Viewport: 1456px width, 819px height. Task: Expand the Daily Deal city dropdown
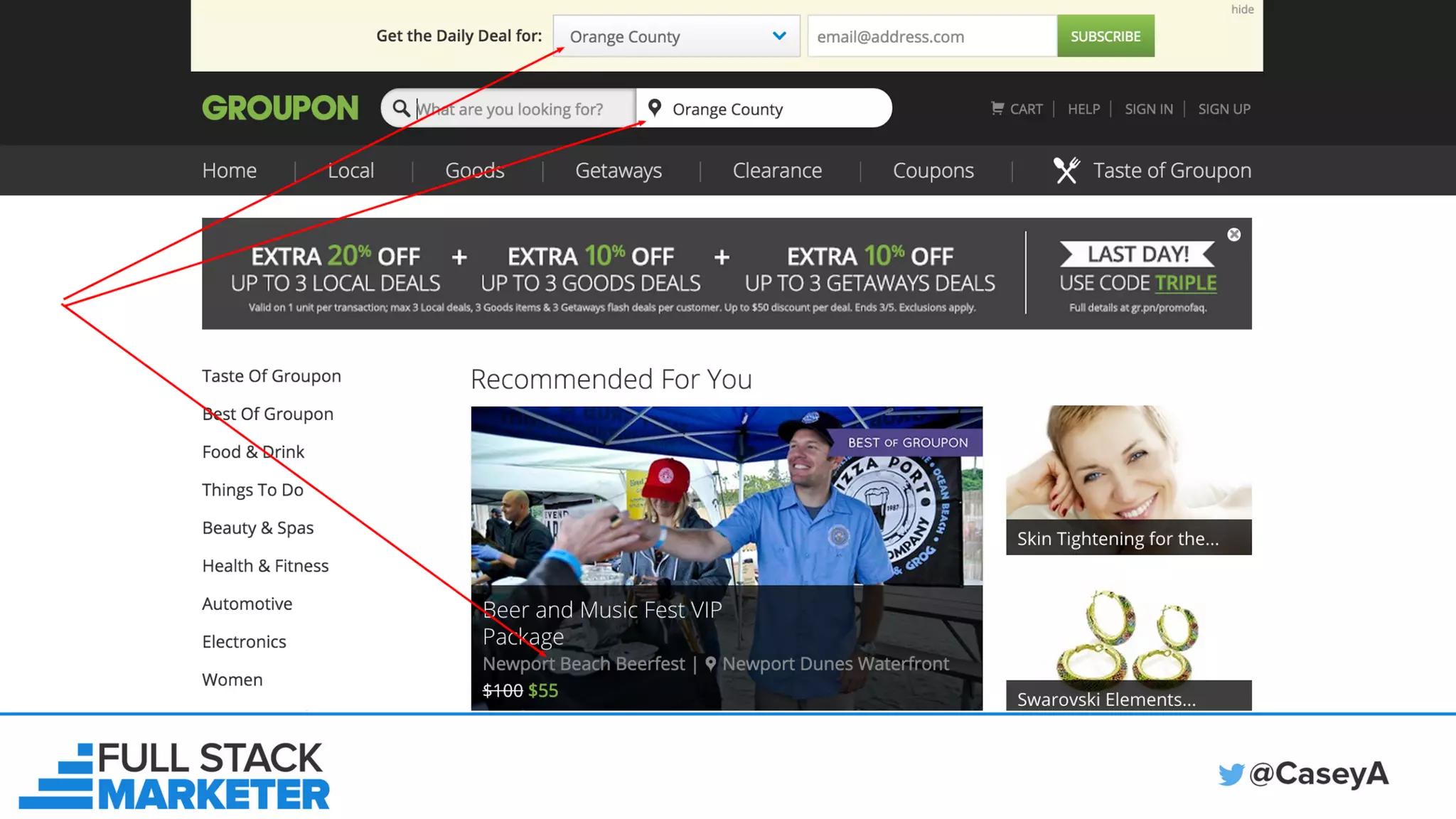coord(779,36)
